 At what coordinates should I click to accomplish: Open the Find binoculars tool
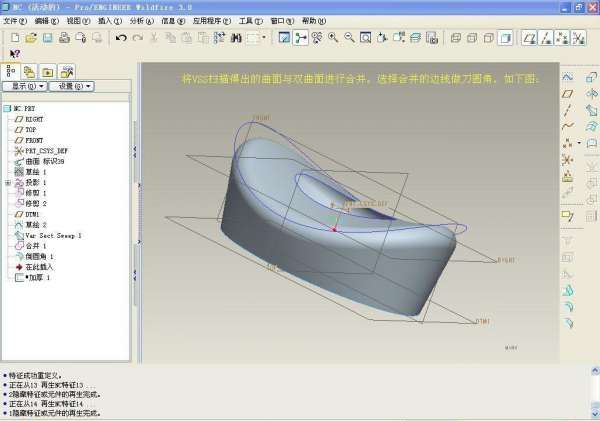tap(236, 38)
